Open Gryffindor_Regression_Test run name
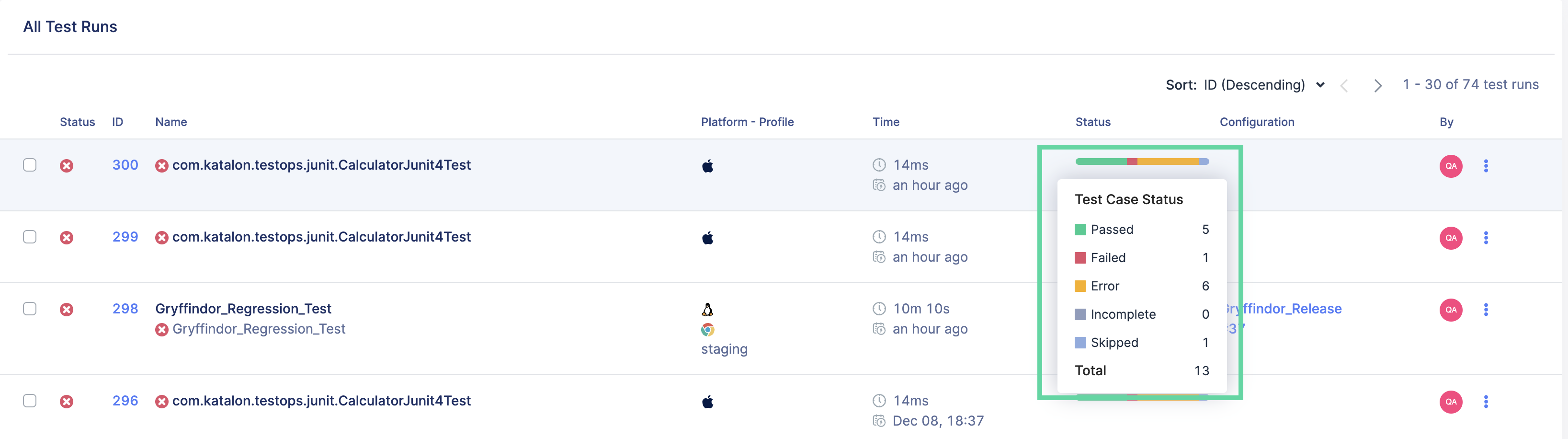 (x=243, y=309)
